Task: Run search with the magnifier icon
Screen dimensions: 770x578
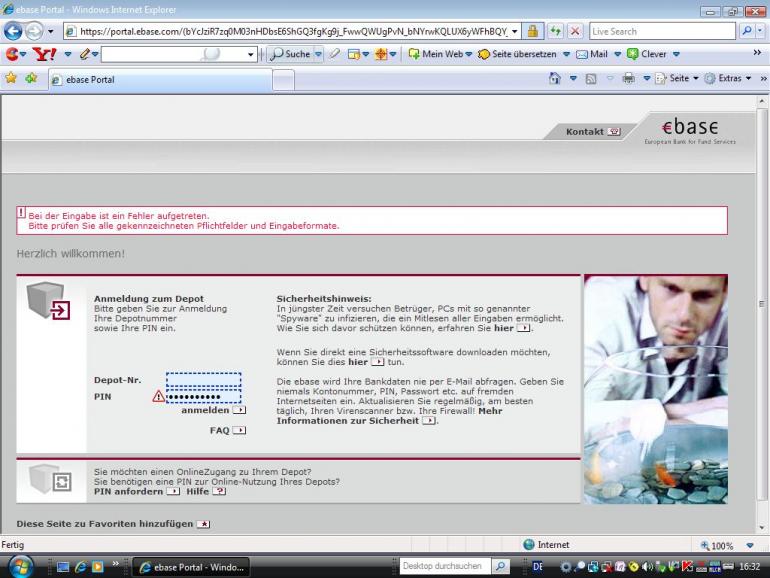Action: point(746,31)
